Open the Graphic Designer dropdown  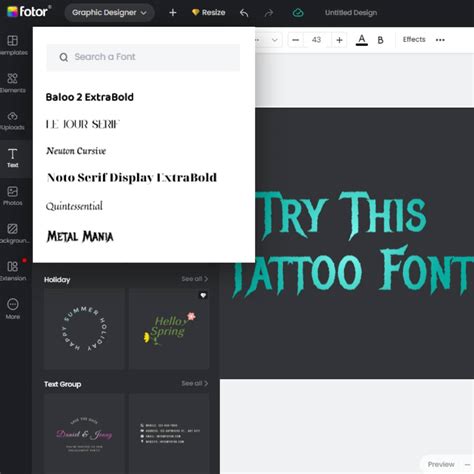point(109,13)
